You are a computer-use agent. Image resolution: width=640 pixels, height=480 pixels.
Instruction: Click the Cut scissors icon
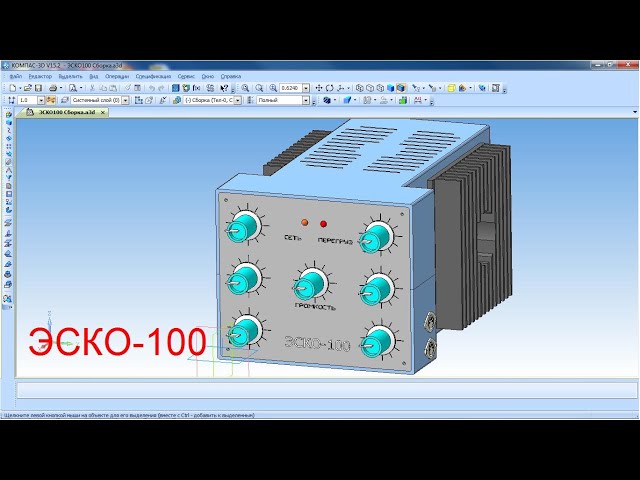pos(92,88)
